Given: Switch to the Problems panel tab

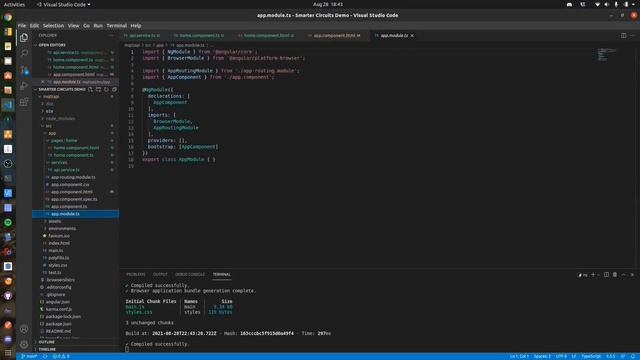Looking at the screenshot, I should point(136,275).
